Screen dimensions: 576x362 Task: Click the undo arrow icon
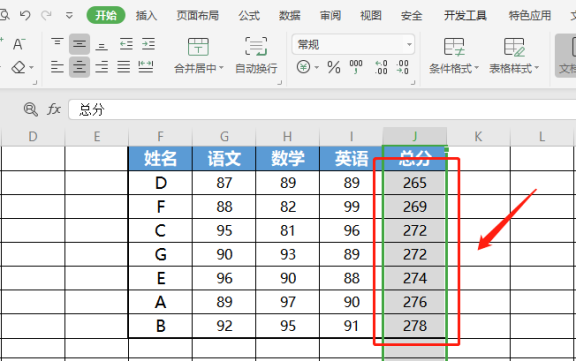[25, 15]
